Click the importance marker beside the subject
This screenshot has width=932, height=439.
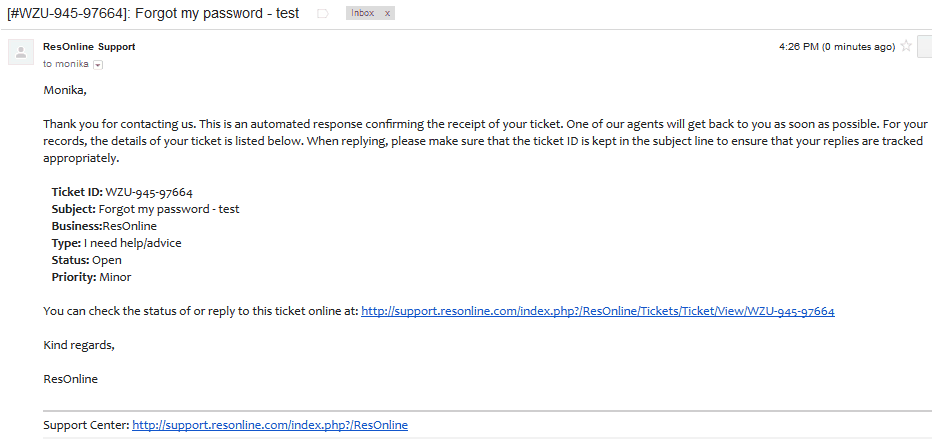pos(323,13)
